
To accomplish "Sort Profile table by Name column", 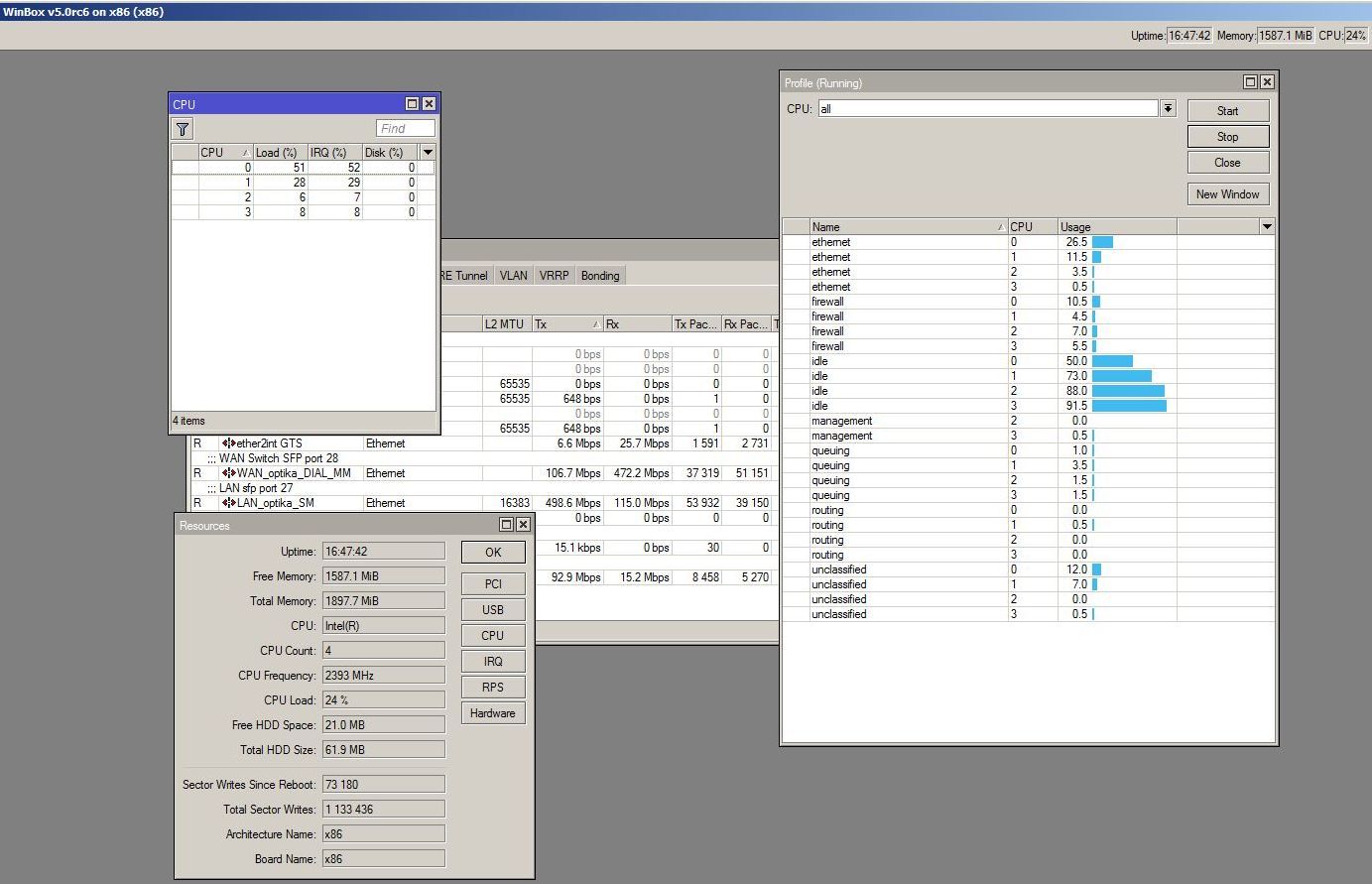I will click(908, 226).
